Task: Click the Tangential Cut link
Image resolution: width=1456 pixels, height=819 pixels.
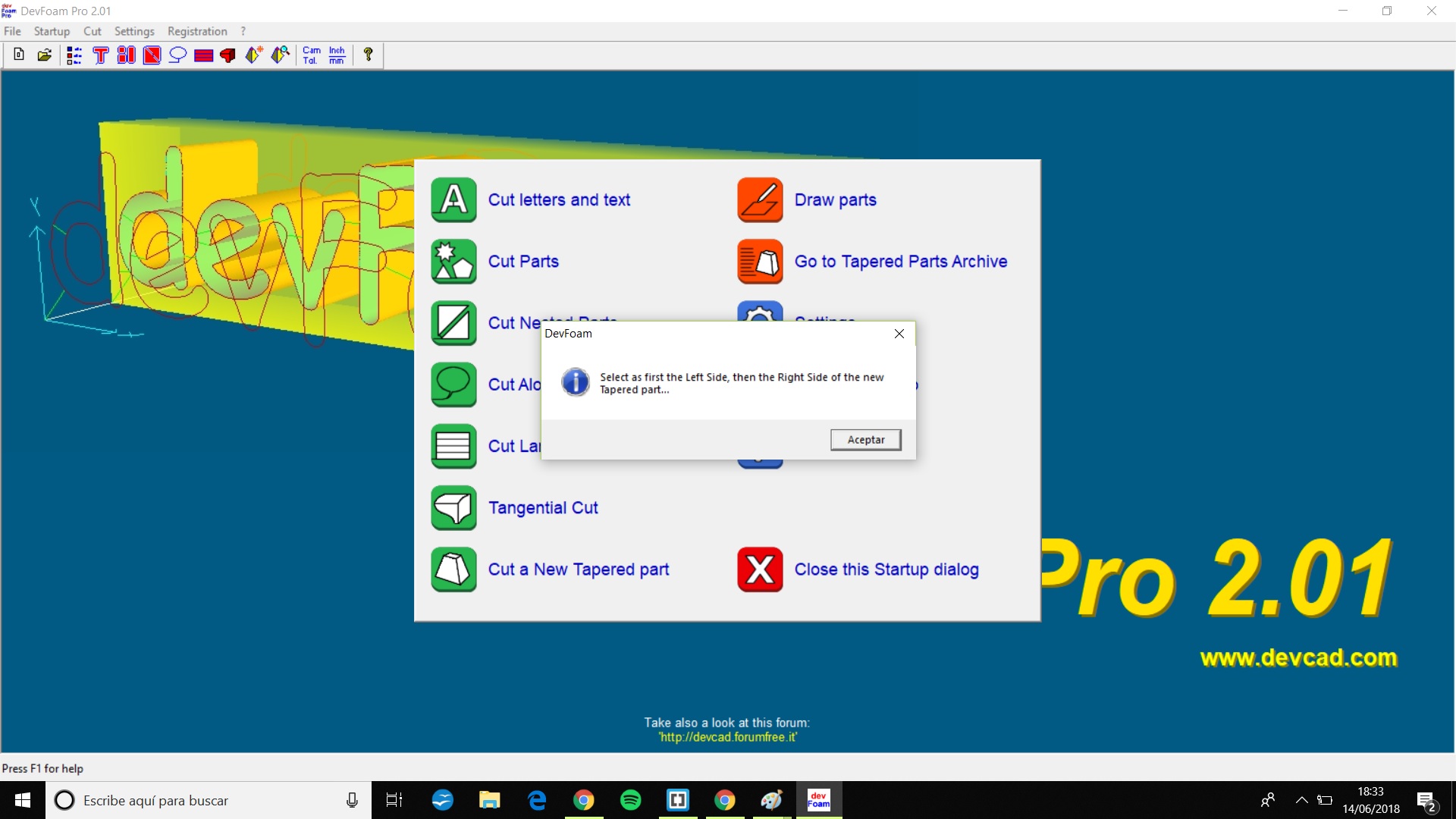Action: 543,507
